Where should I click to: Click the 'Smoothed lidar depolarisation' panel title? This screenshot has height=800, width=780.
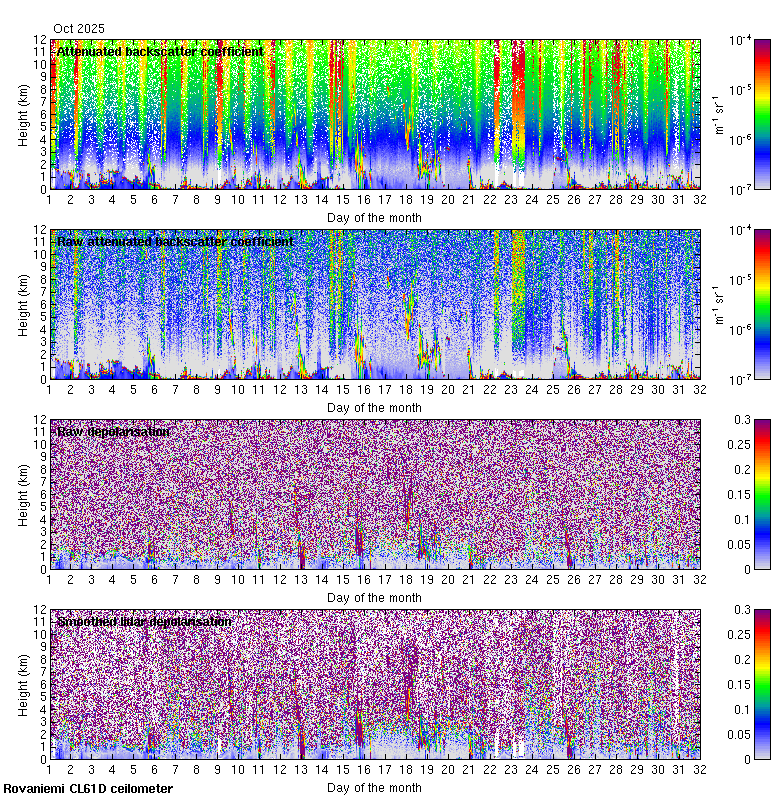[144, 621]
